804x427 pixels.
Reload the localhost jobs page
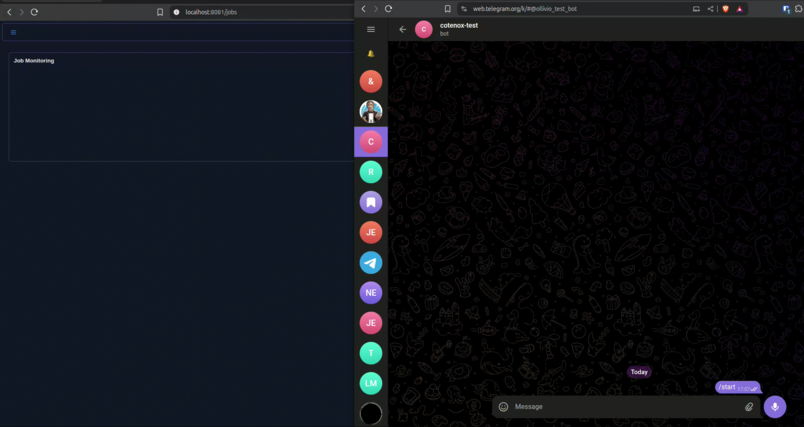(34, 12)
